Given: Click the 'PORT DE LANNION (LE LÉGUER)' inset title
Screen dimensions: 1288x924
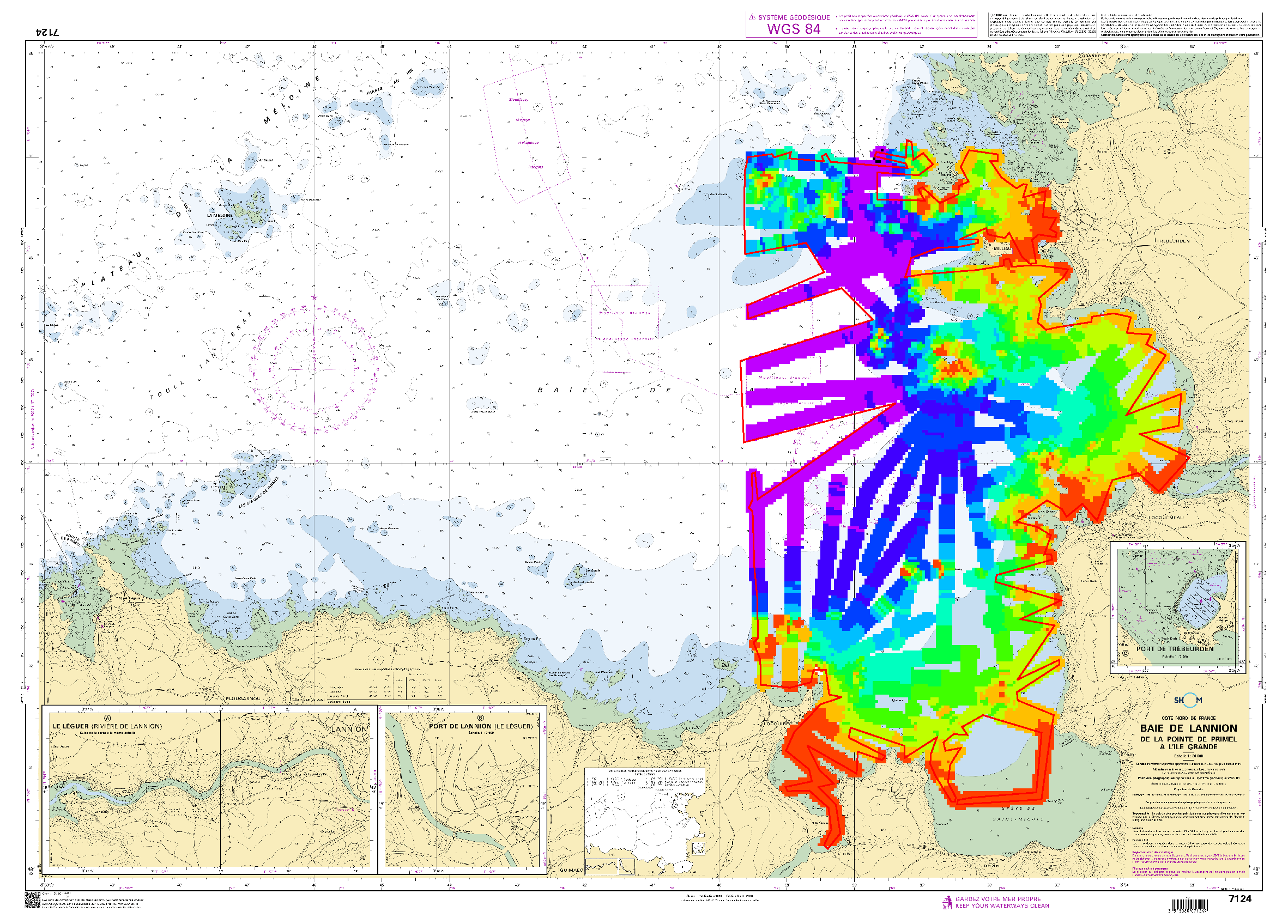Looking at the screenshot, I should click(480, 726).
